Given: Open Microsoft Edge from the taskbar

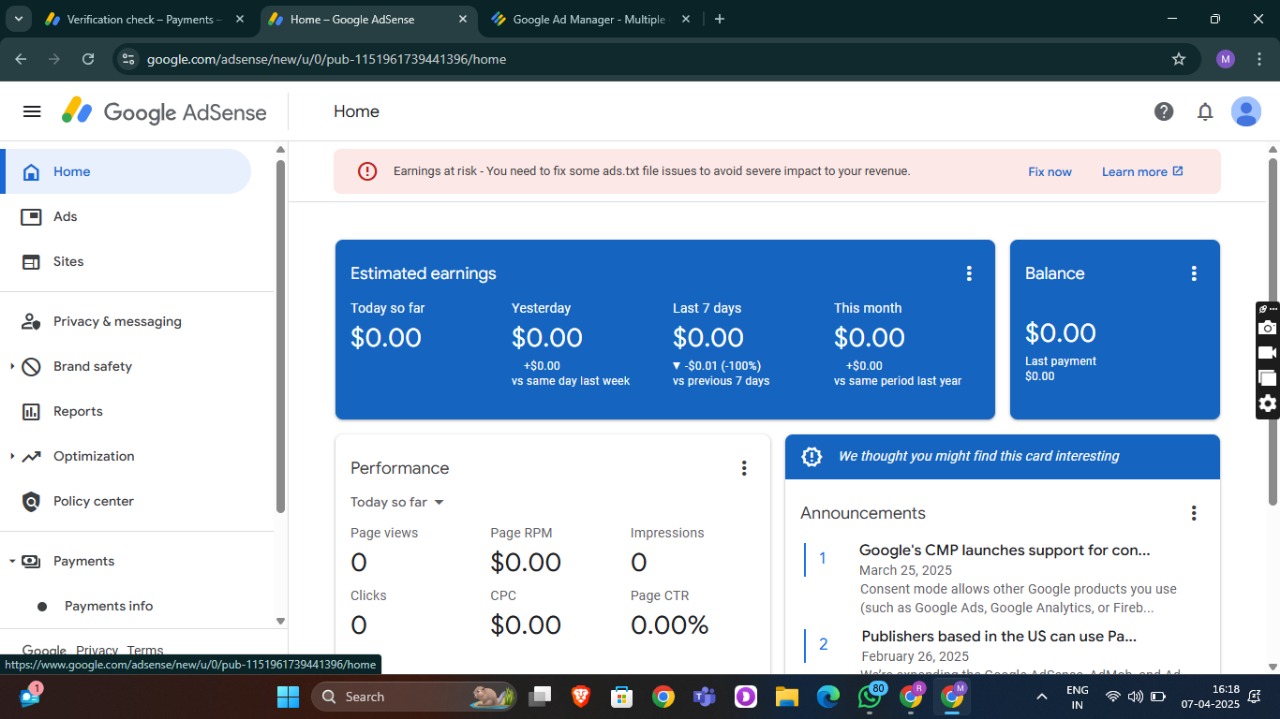Looking at the screenshot, I should pos(828,696).
